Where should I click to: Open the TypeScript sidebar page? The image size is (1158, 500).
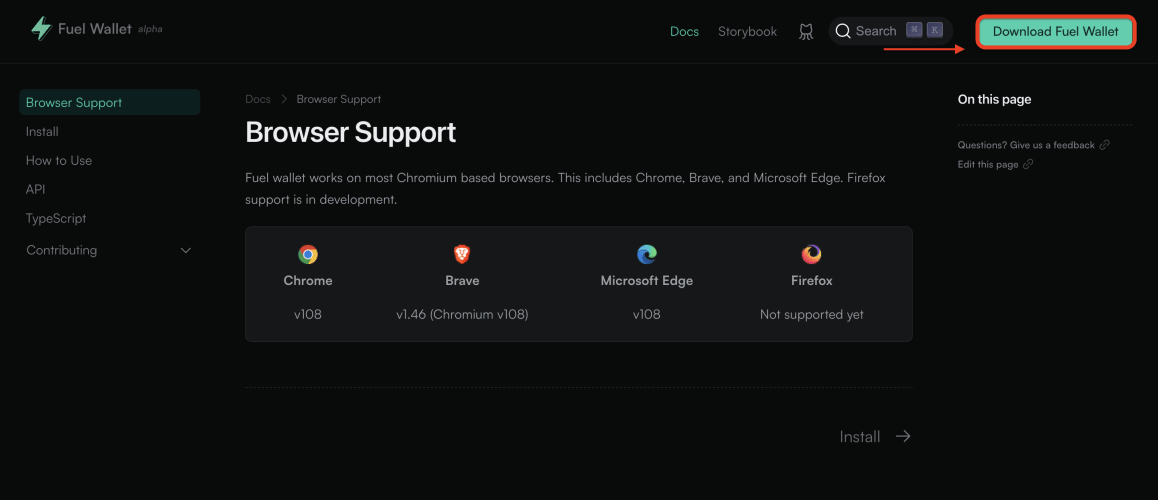pyautogui.click(x=56, y=219)
